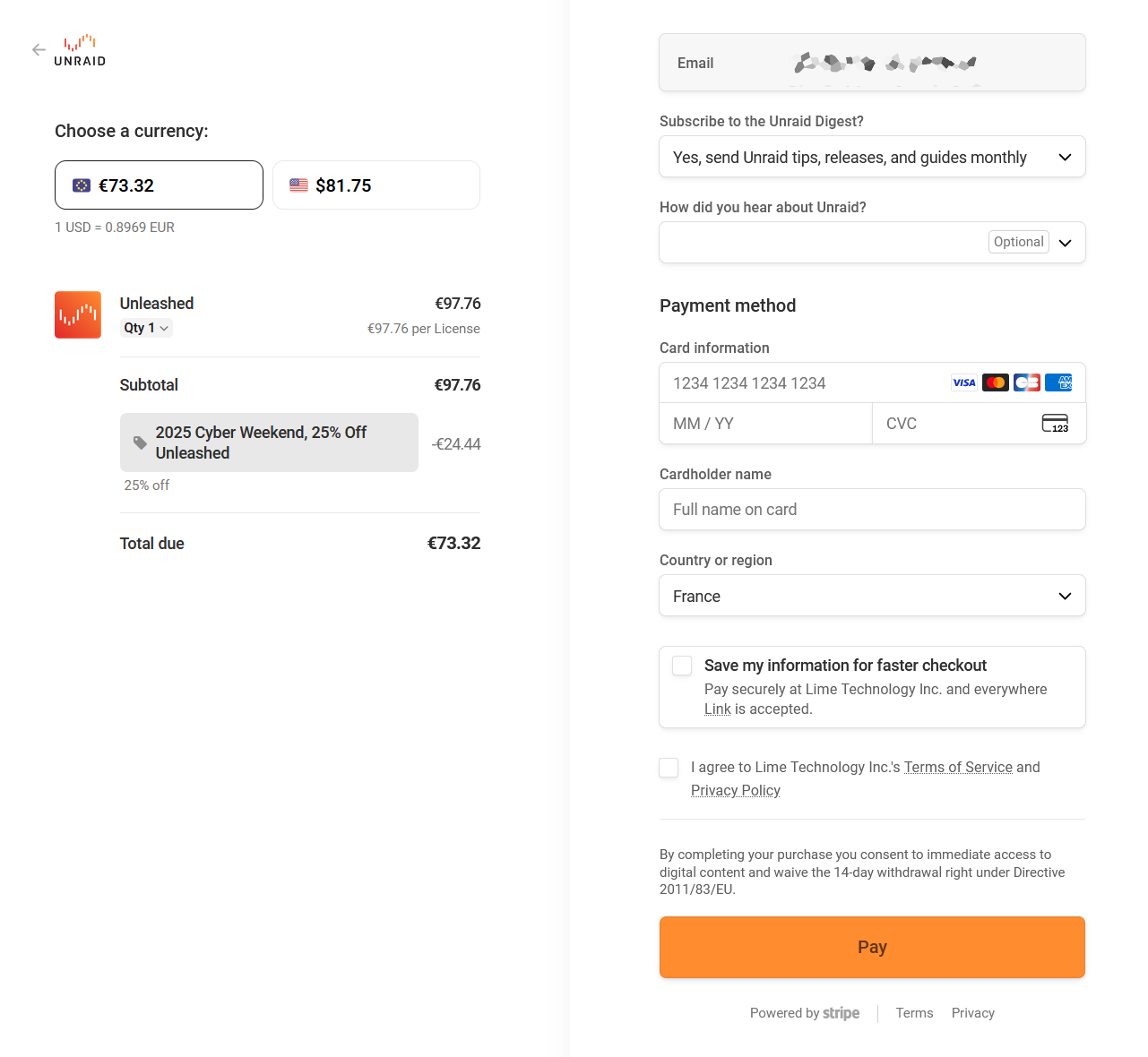
Task: Select the euro €73.32 currency option
Action: [x=159, y=185]
